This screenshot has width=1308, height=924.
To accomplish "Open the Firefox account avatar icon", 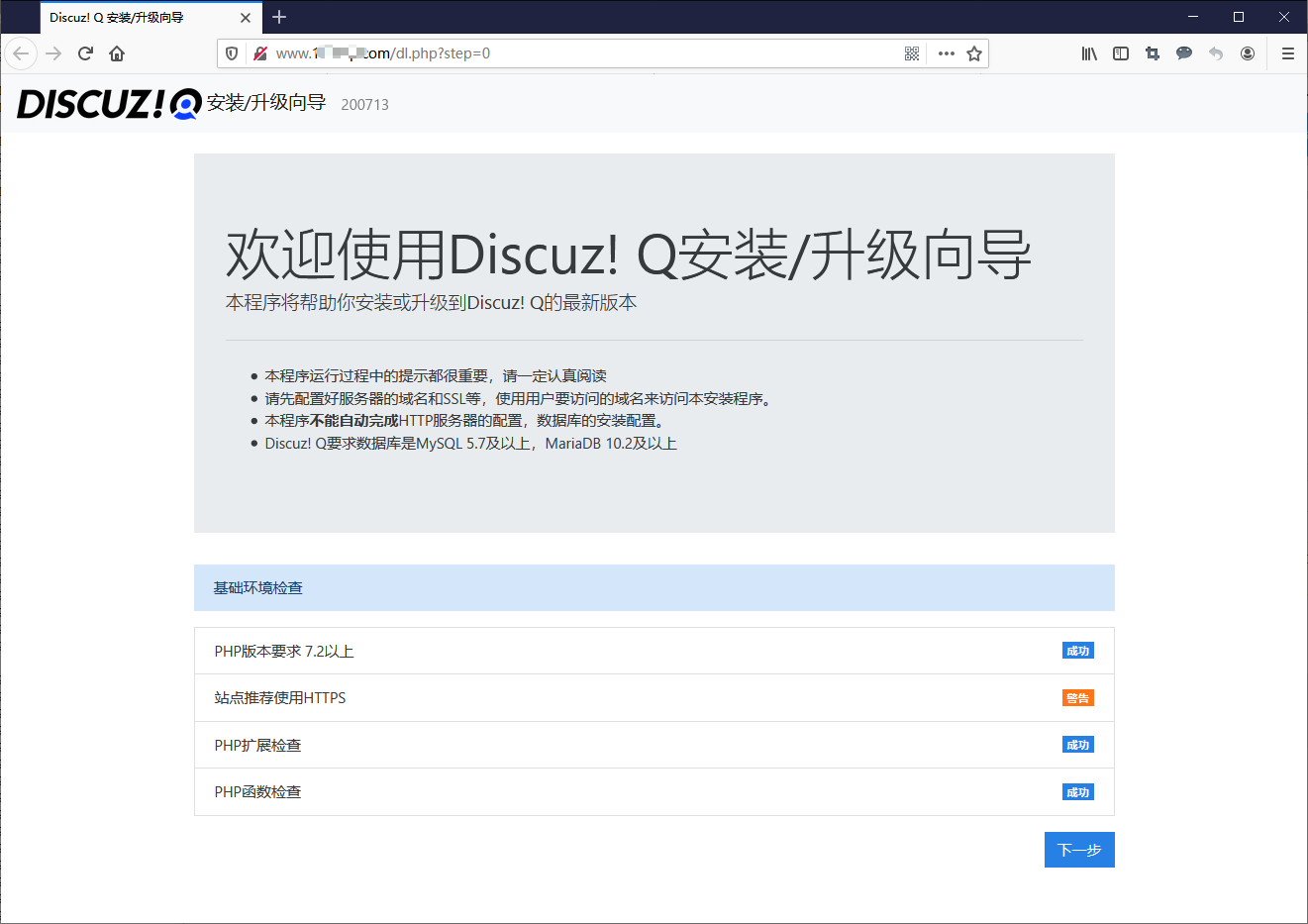I will [x=1248, y=53].
